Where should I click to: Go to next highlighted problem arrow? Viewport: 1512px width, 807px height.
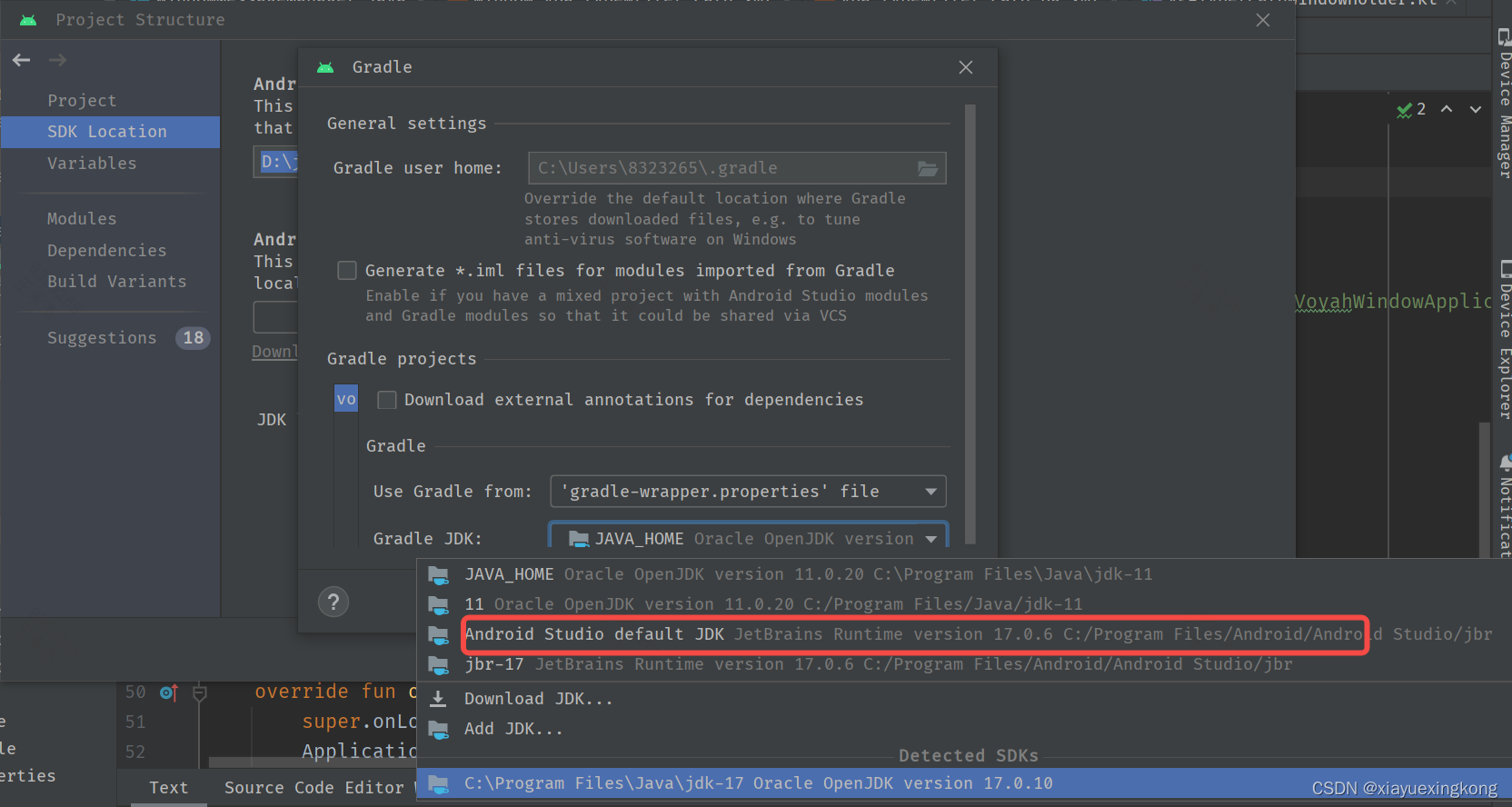tap(1476, 109)
